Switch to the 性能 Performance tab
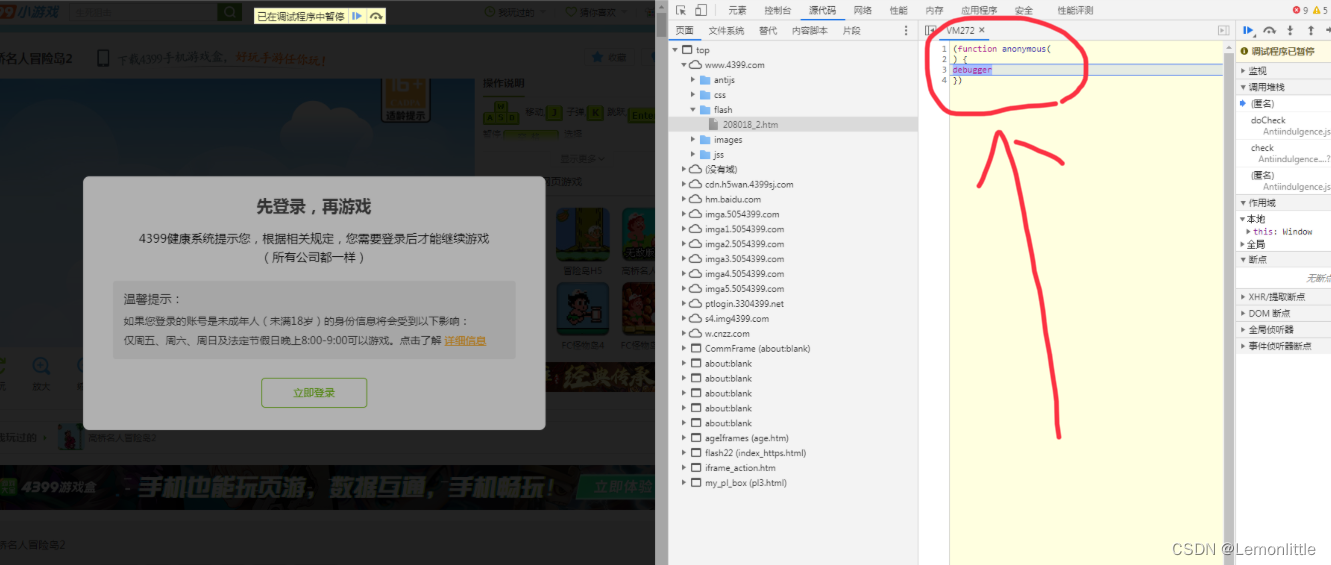Image resolution: width=1331 pixels, height=565 pixels. pos(899,10)
